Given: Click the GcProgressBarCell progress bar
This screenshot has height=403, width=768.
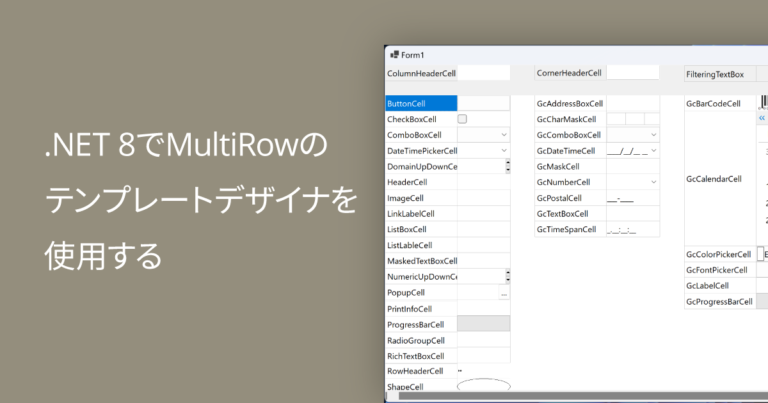Looking at the screenshot, I should click(x=762, y=301).
